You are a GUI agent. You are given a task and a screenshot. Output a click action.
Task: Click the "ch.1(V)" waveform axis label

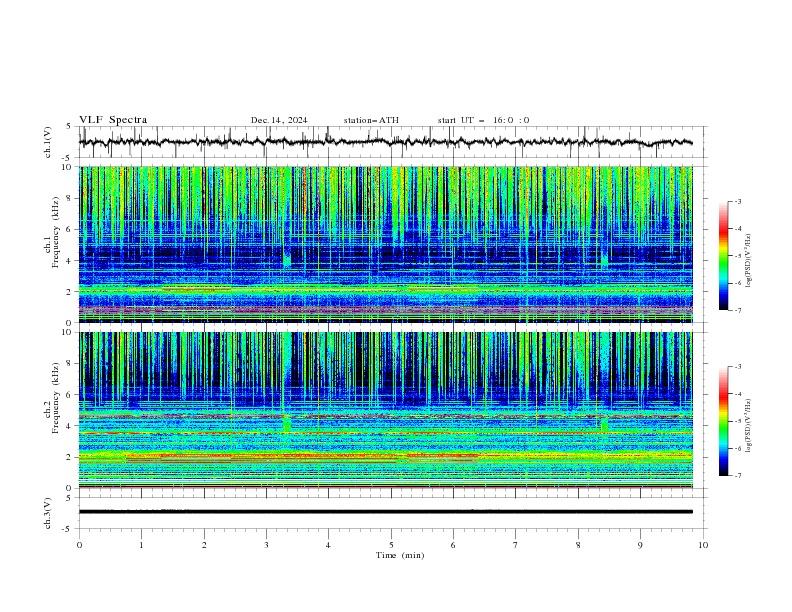point(48,142)
